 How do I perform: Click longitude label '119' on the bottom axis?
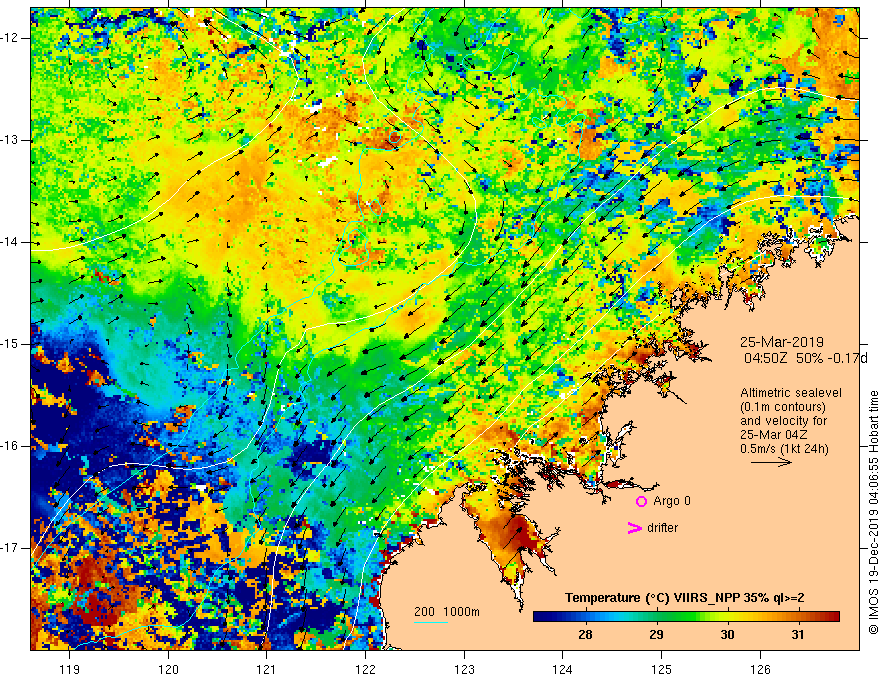point(70,669)
